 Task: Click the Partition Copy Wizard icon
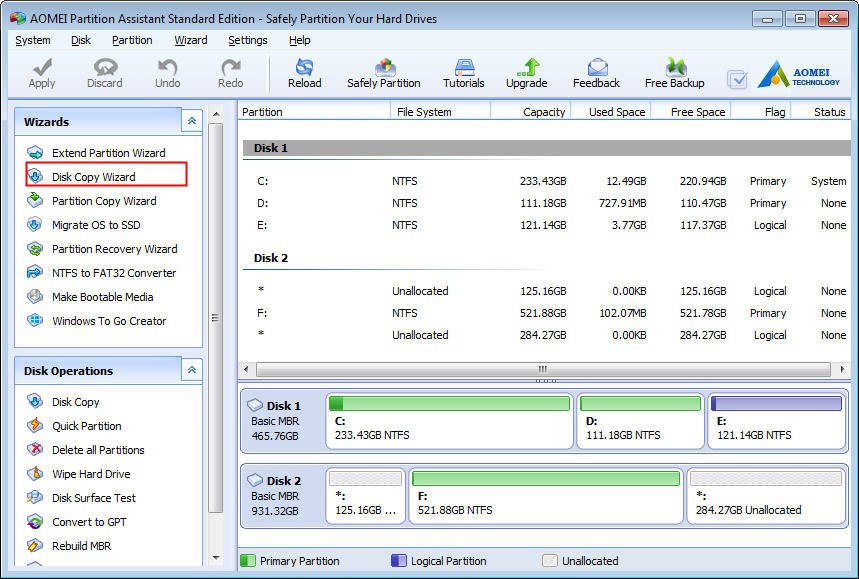pos(35,200)
